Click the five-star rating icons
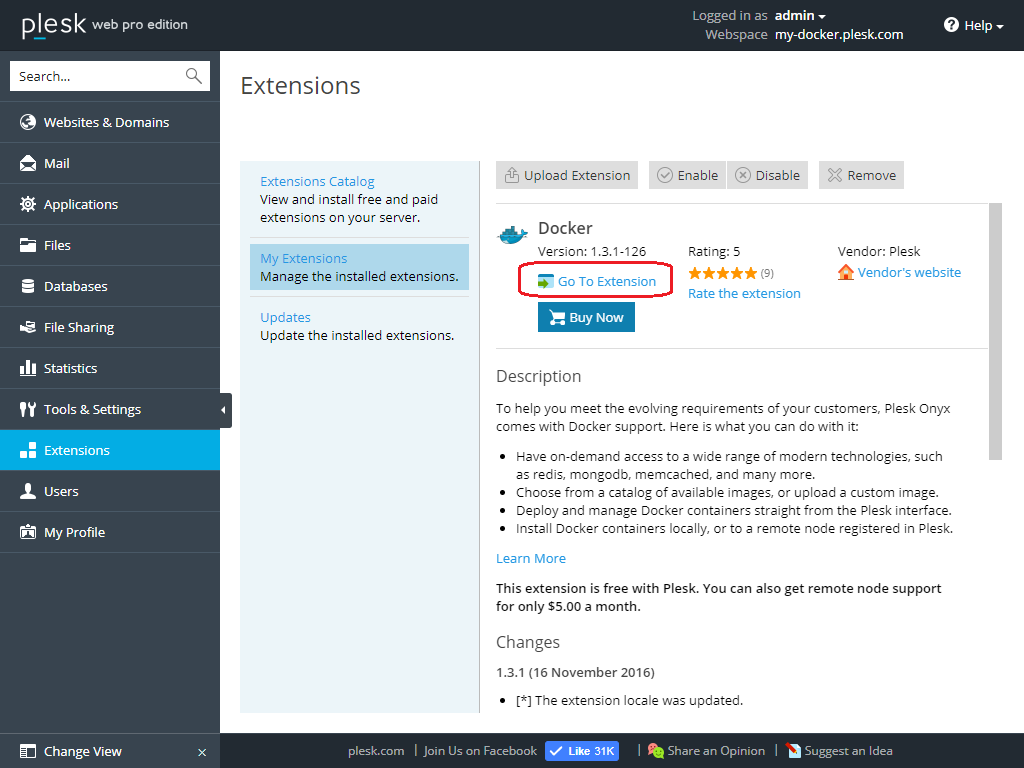 [722, 273]
